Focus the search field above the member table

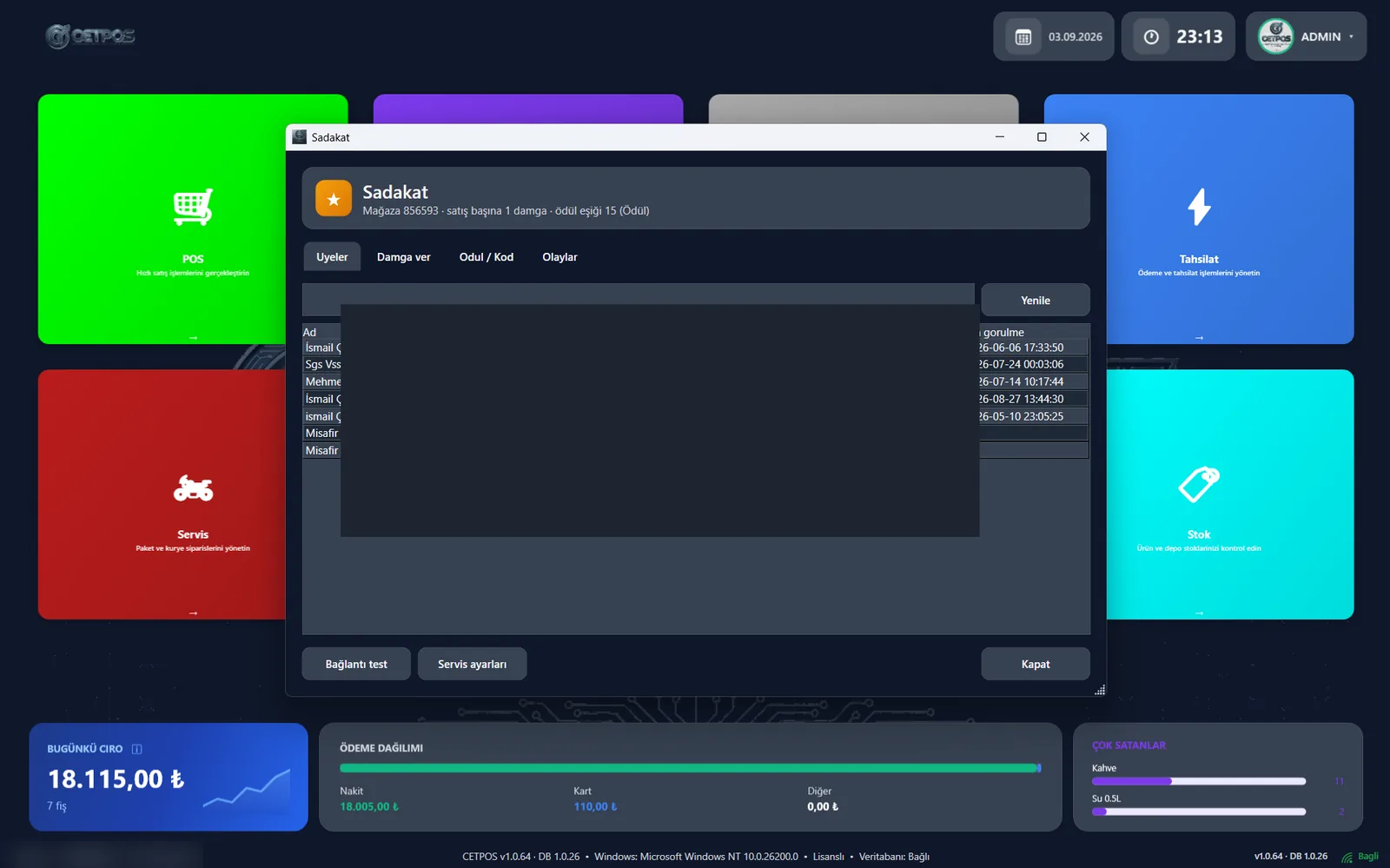coord(639,299)
